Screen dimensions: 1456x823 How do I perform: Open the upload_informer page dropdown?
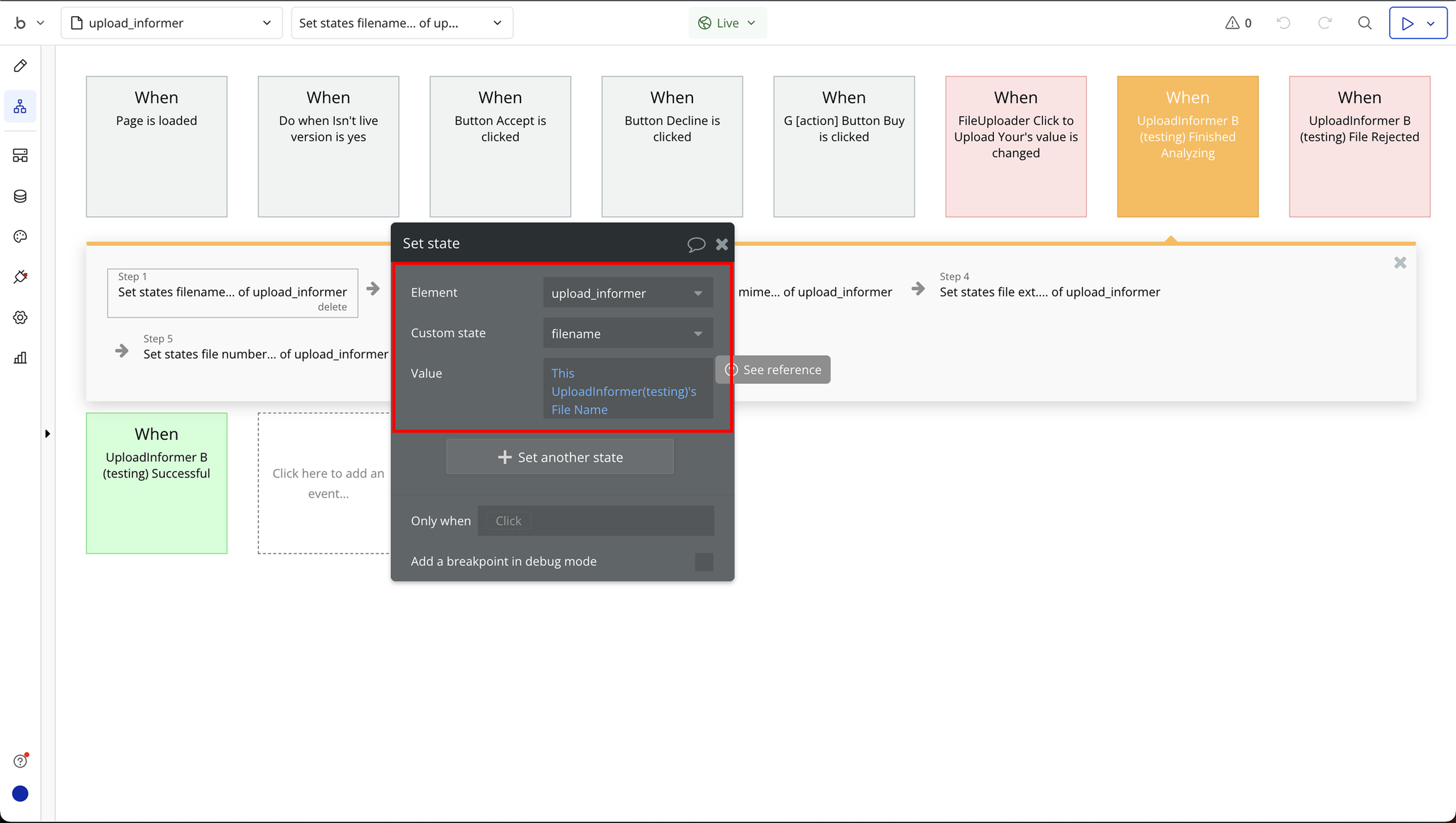coord(171,23)
